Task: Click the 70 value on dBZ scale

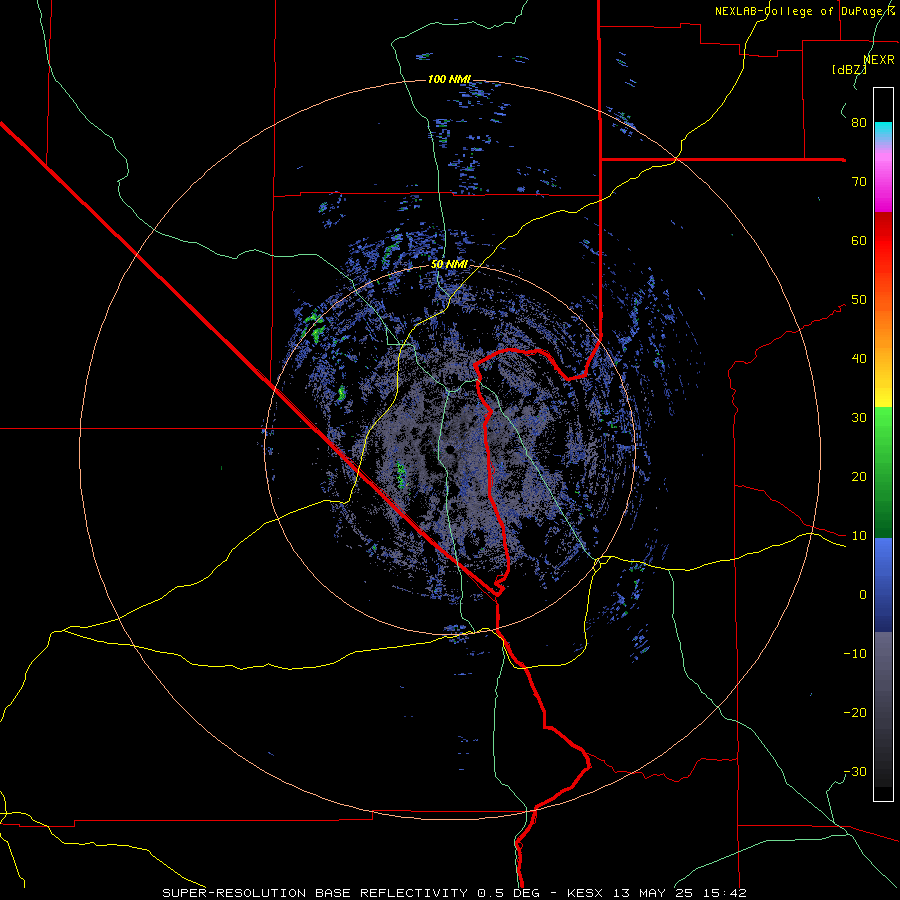Action: [859, 182]
